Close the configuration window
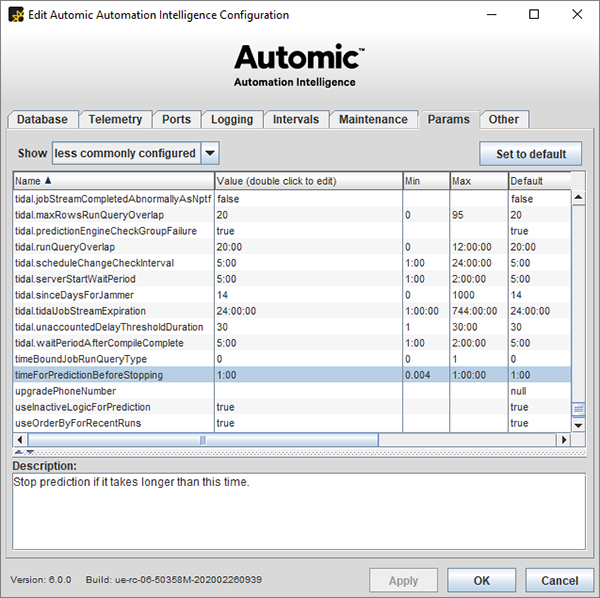 (x=577, y=15)
